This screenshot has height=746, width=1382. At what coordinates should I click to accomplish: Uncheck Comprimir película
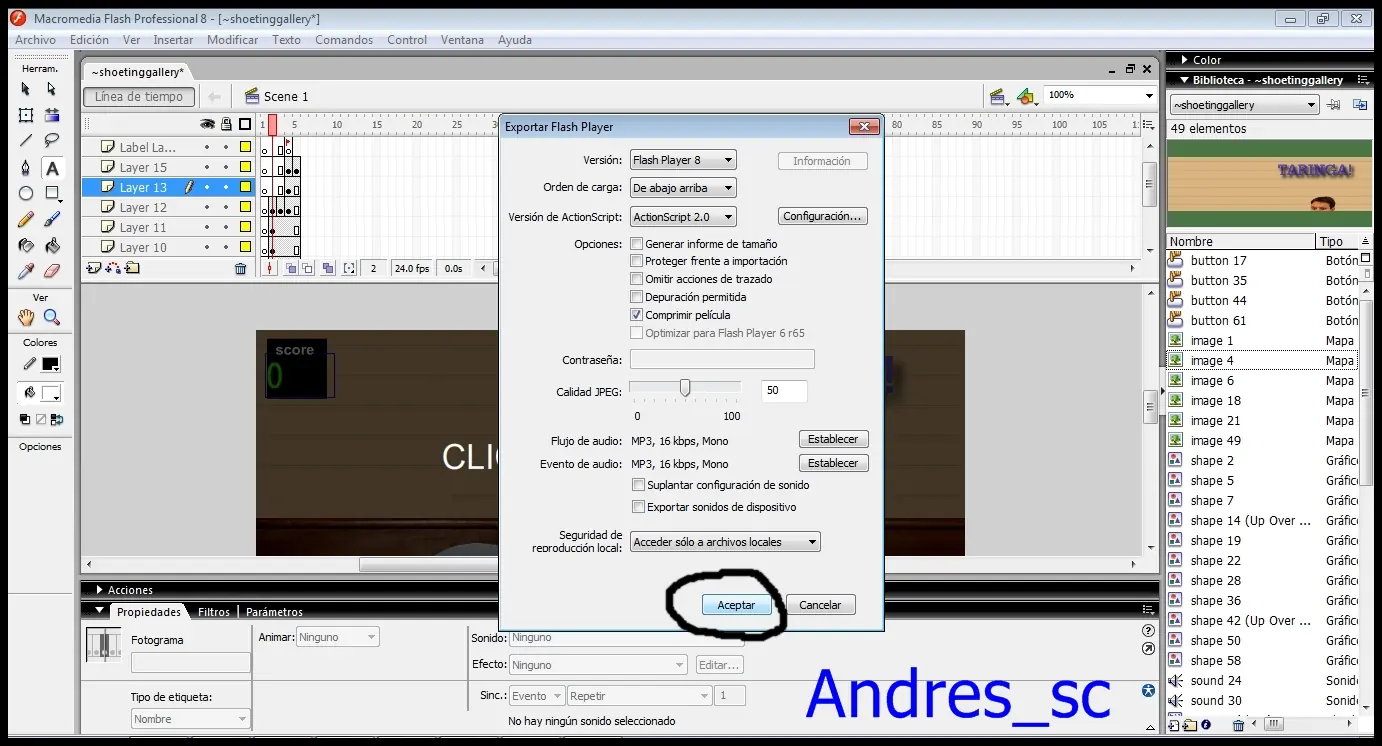pos(637,315)
